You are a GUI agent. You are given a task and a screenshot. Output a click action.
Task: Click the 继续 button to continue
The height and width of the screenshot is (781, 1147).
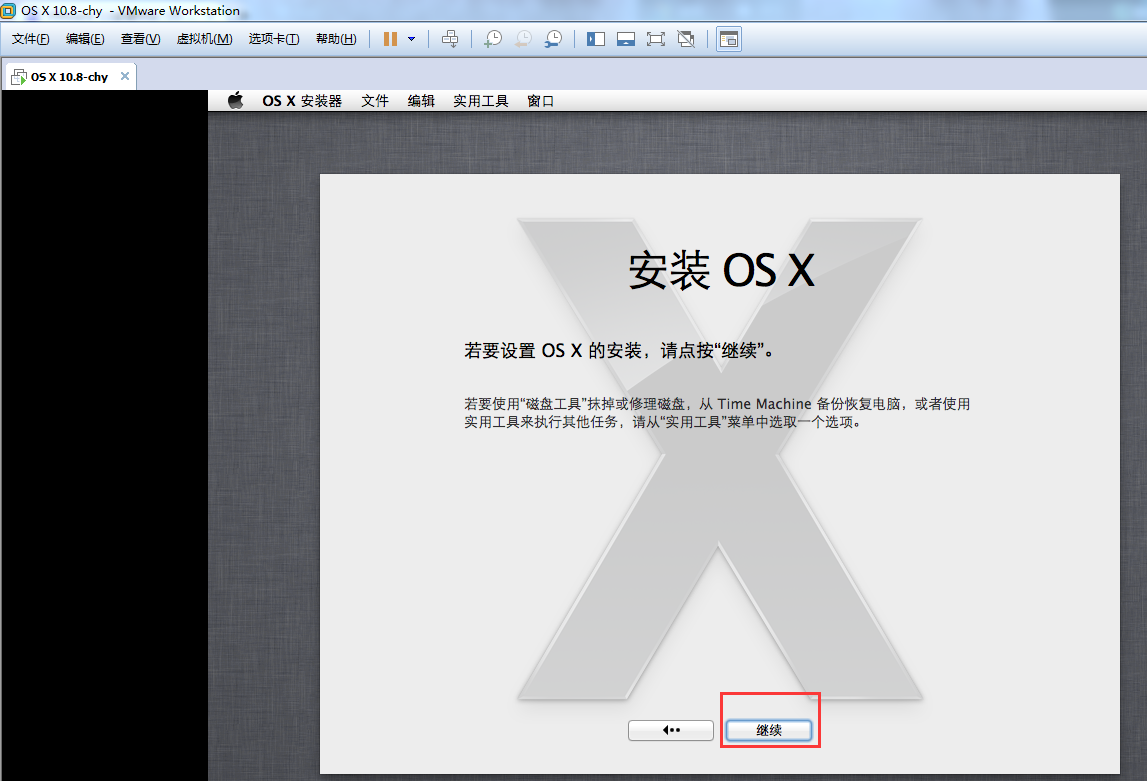click(768, 730)
